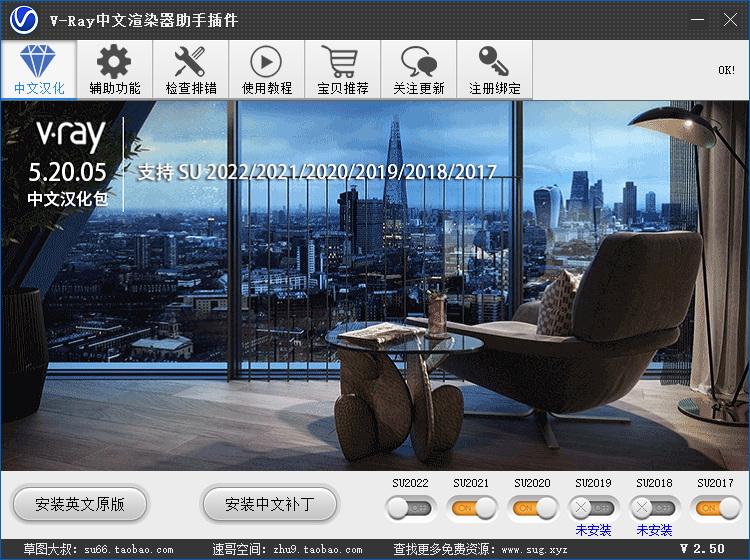Toggle the SU2021 switch
This screenshot has height=560, width=750.
click(x=472, y=508)
